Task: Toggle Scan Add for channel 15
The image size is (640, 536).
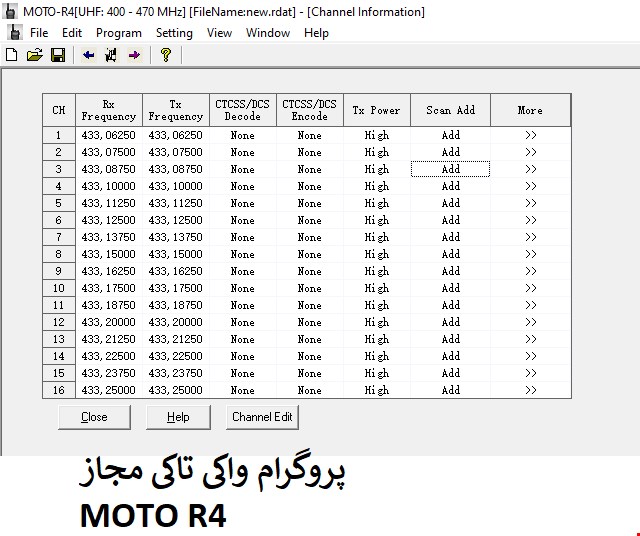Action: (x=451, y=373)
